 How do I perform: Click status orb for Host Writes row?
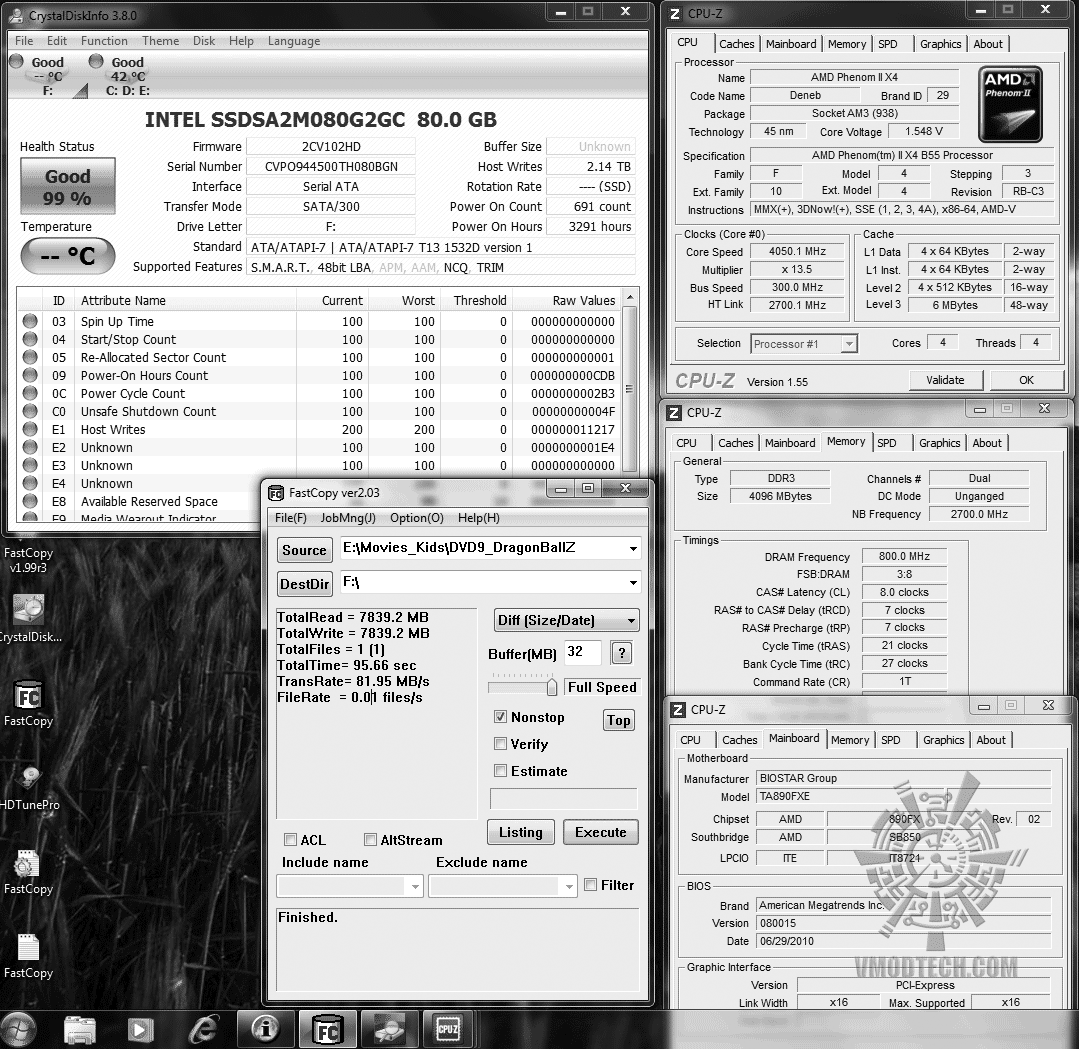click(x=30, y=429)
